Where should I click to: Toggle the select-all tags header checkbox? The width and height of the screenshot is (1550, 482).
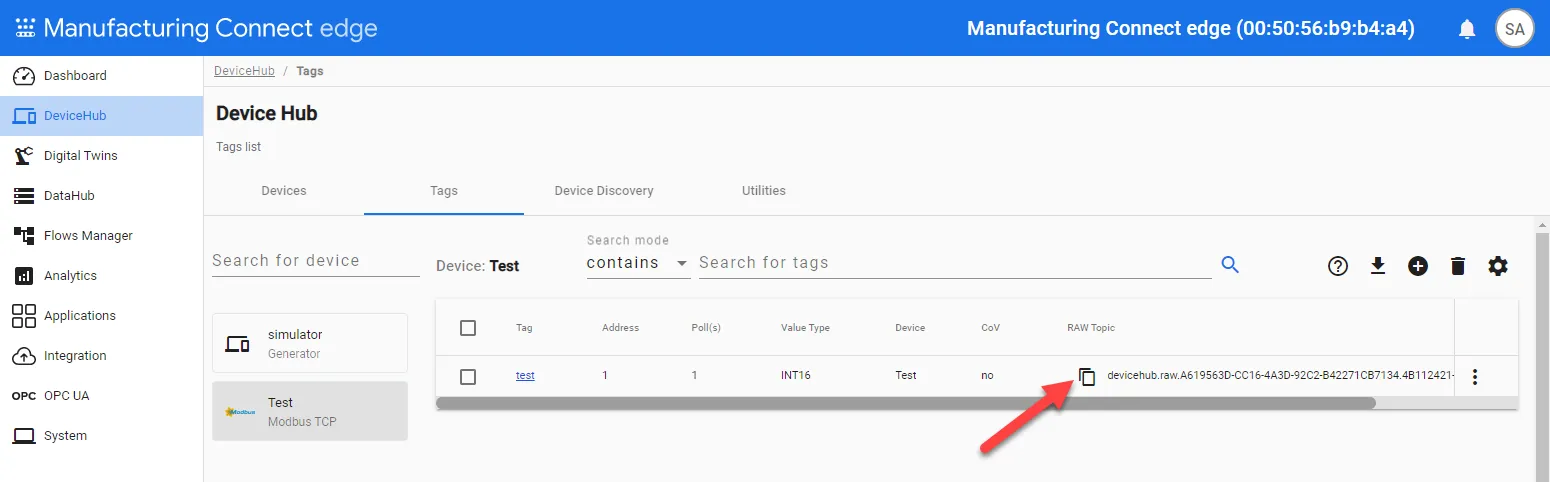[468, 328]
